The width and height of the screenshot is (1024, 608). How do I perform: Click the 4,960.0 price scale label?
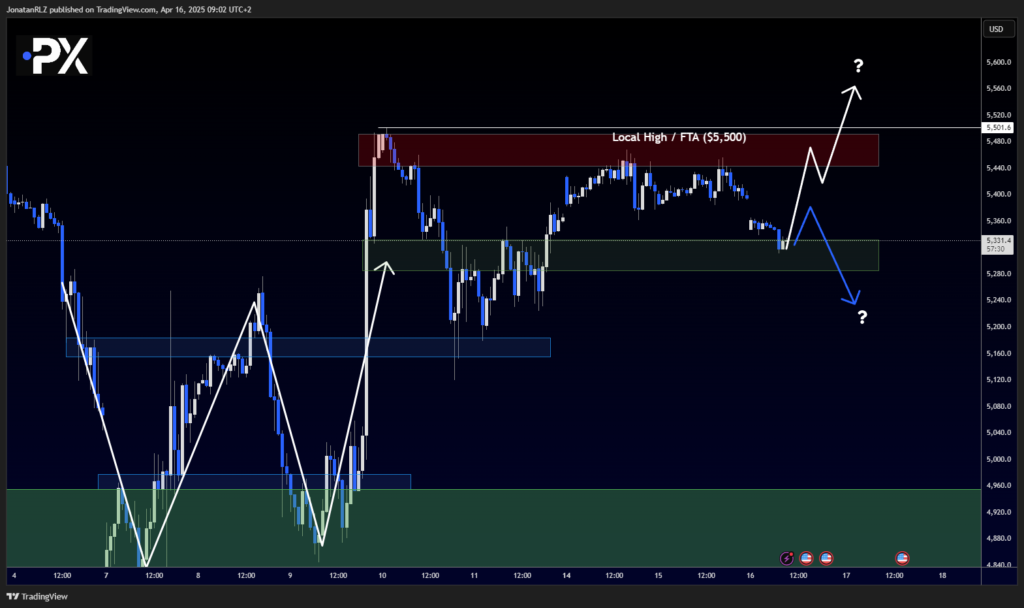(999, 486)
